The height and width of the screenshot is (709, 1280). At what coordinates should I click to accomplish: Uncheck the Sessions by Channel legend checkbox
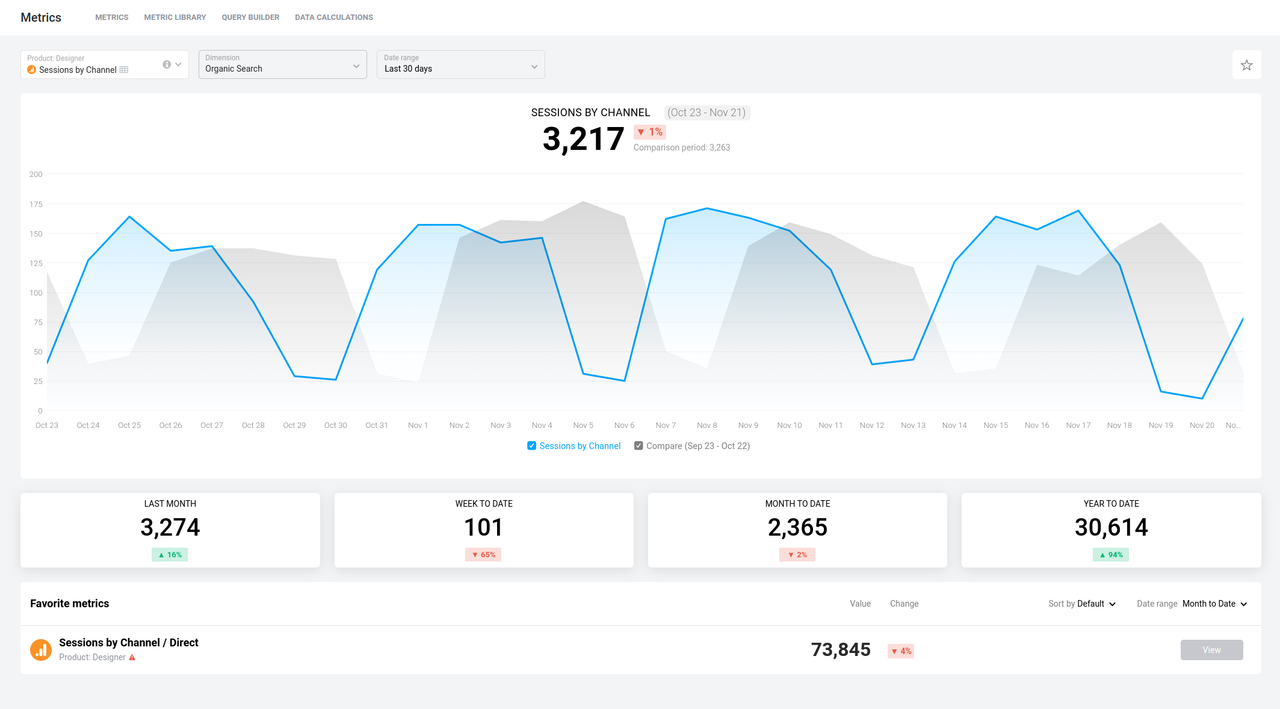(x=531, y=445)
